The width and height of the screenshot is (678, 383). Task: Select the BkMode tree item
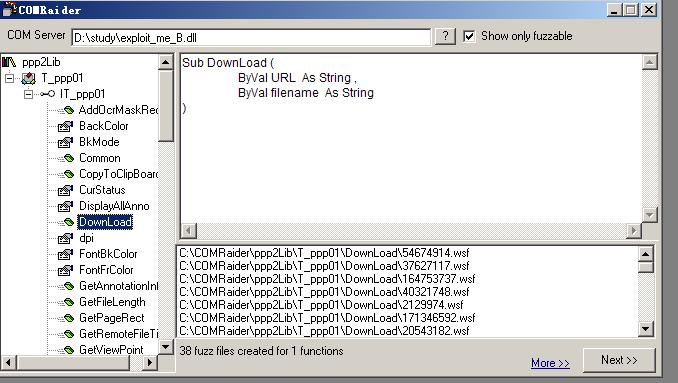tap(99, 142)
